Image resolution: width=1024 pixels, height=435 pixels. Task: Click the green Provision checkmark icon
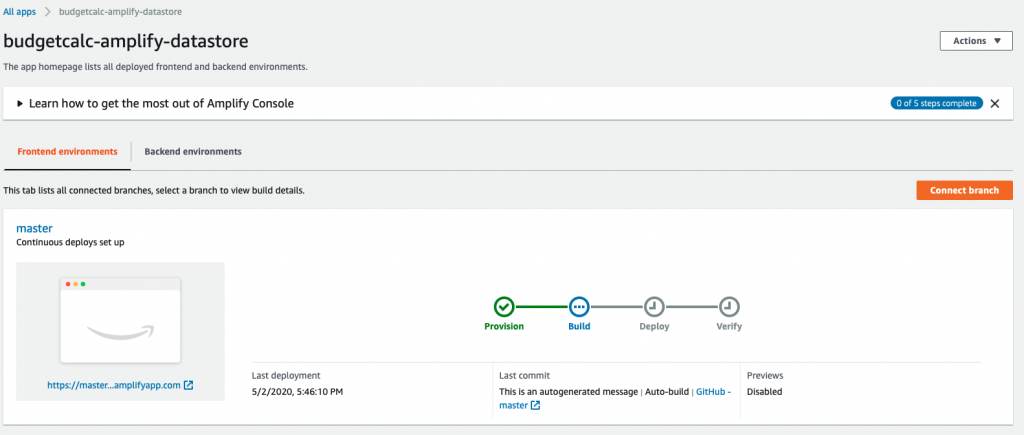click(x=504, y=306)
